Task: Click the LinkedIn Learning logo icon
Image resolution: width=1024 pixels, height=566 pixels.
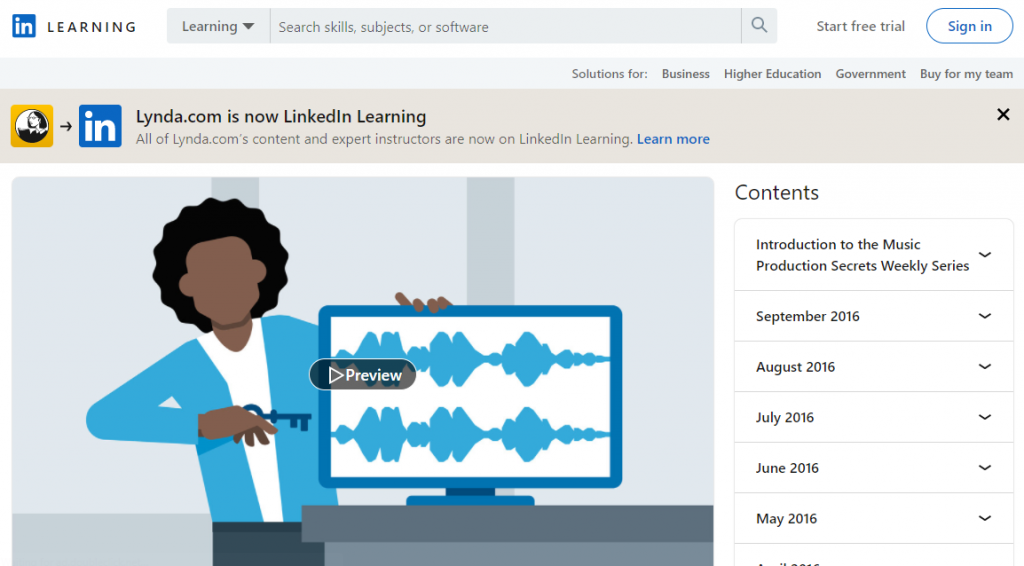Action: click(24, 27)
